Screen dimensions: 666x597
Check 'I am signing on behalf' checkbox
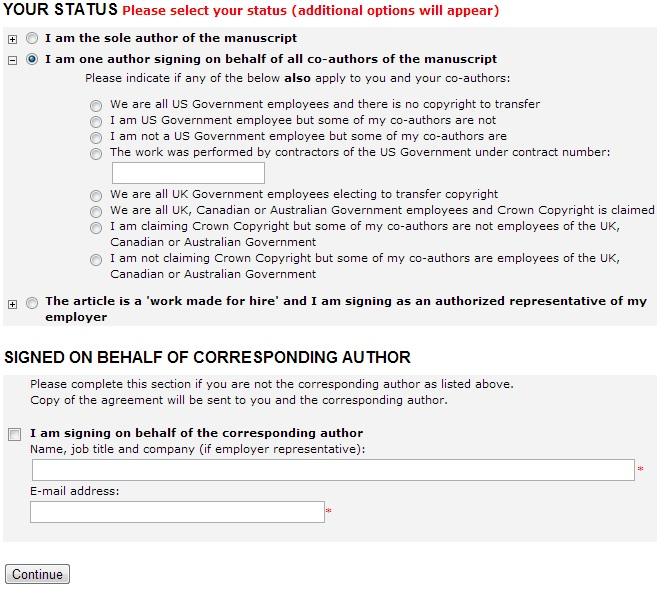coord(14,434)
